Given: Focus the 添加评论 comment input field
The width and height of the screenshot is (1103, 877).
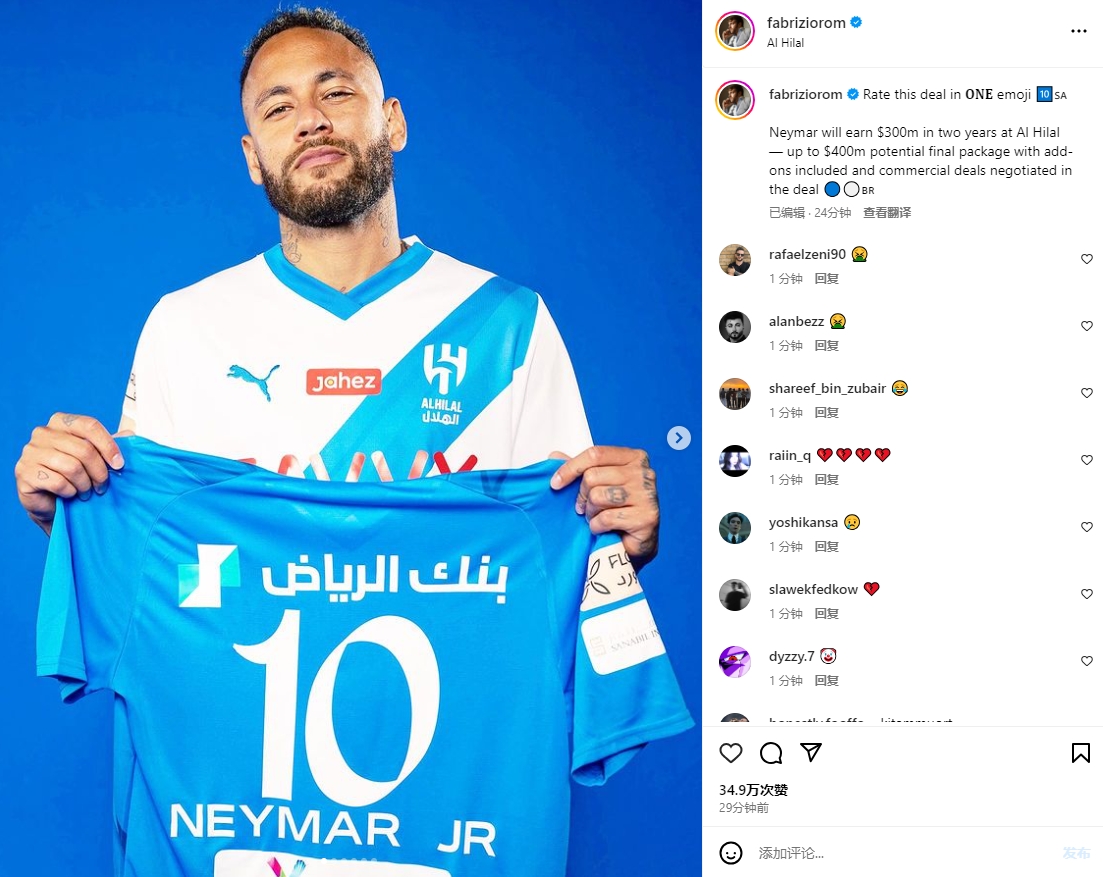Looking at the screenshot, I should pos(904,853).
